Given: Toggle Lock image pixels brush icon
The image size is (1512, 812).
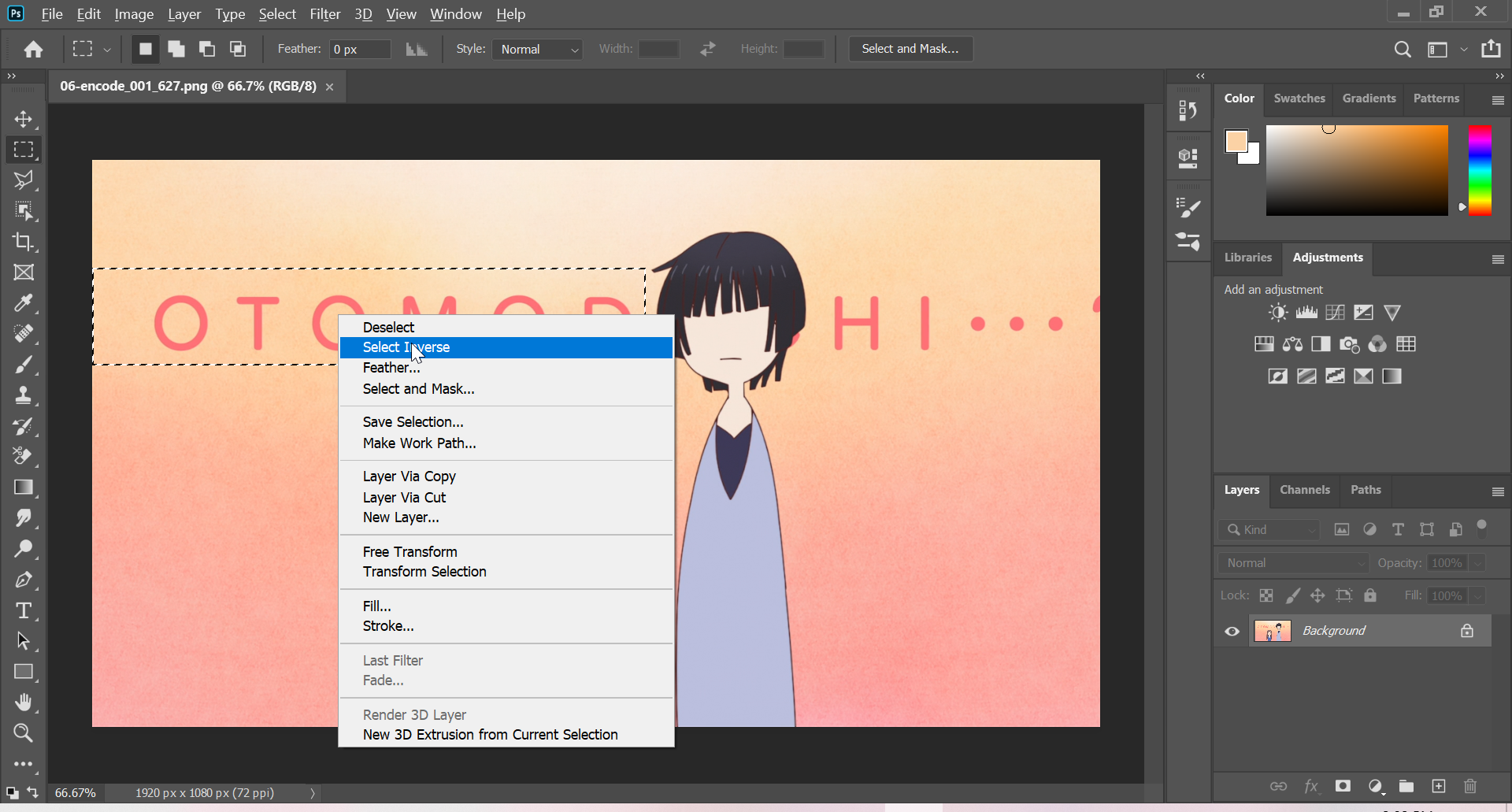Looking at the screenshot, I should click(x=1292, y=595).
